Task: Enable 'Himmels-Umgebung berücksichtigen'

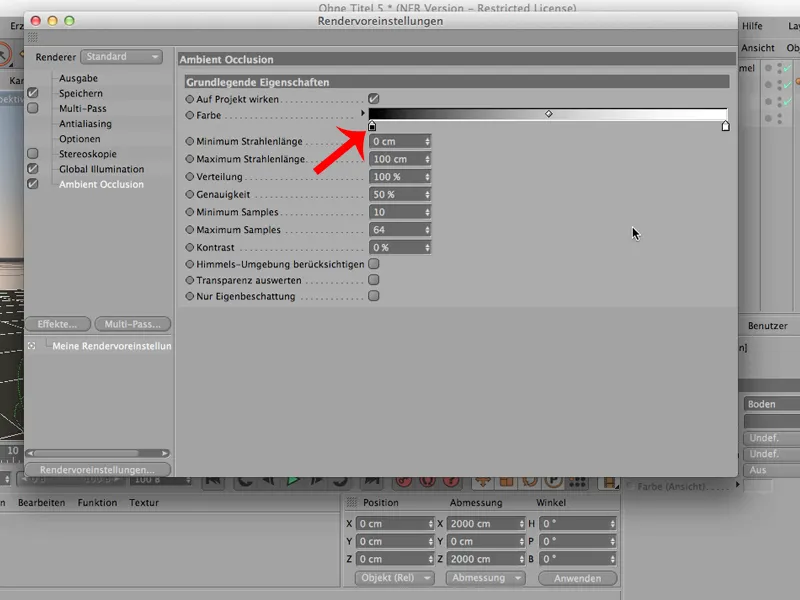Action: point(374,265)
